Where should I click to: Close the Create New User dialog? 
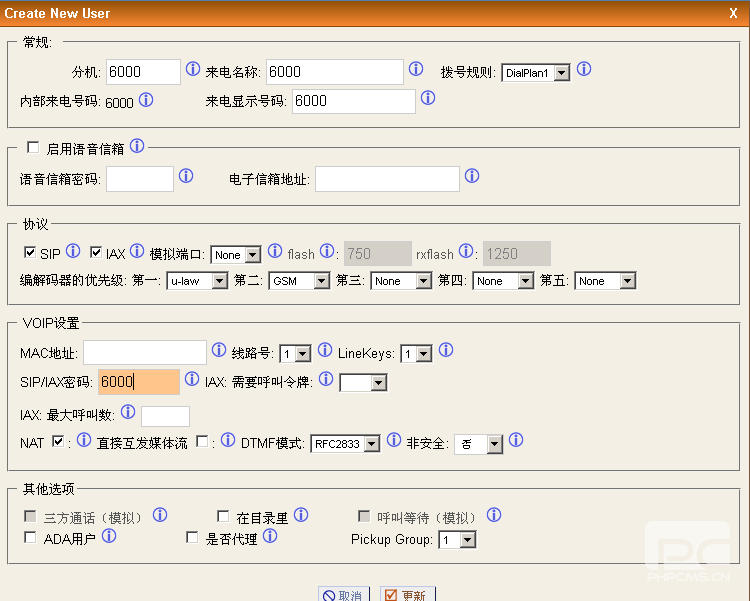coord(733,13)
